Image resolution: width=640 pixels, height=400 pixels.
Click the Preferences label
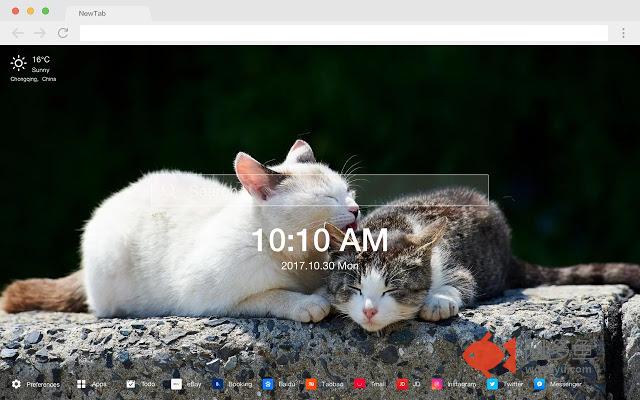(x=43, y=384)
